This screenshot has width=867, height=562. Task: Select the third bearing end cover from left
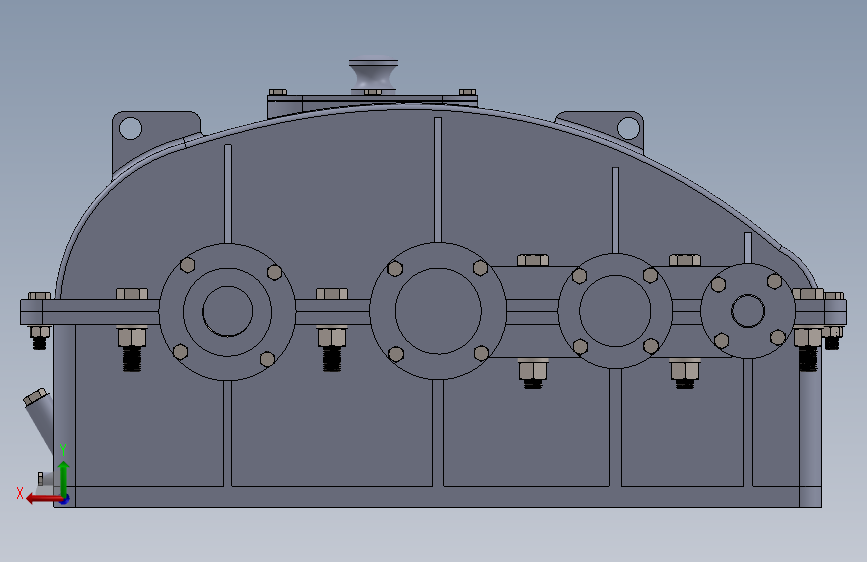pyautogui.click(x=615, y=311)
